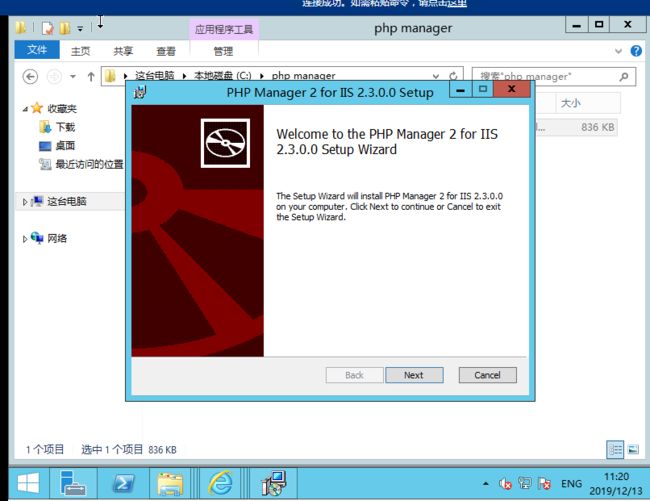Open the 管理 ribbon tab
Viewport: 650px width, 501px height.
point(223,51)
